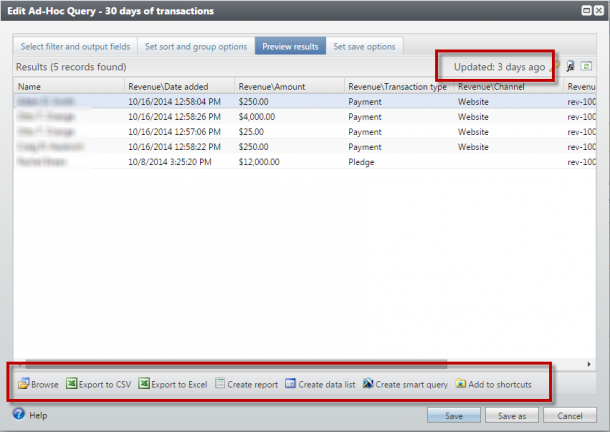Click the Results (5 records found) label
610x432 pixels.
point(71,67)
